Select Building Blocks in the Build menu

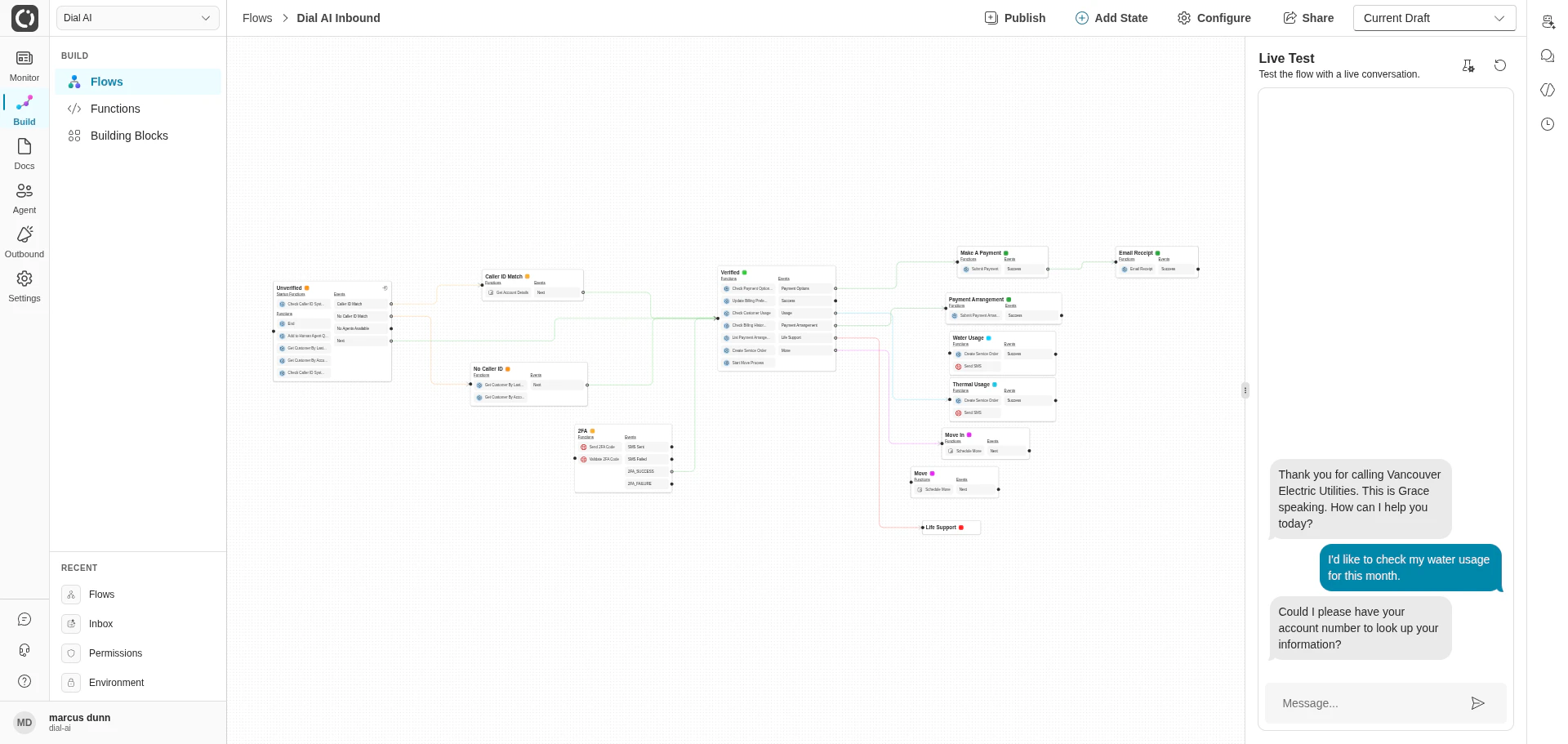tap(138, 136)
